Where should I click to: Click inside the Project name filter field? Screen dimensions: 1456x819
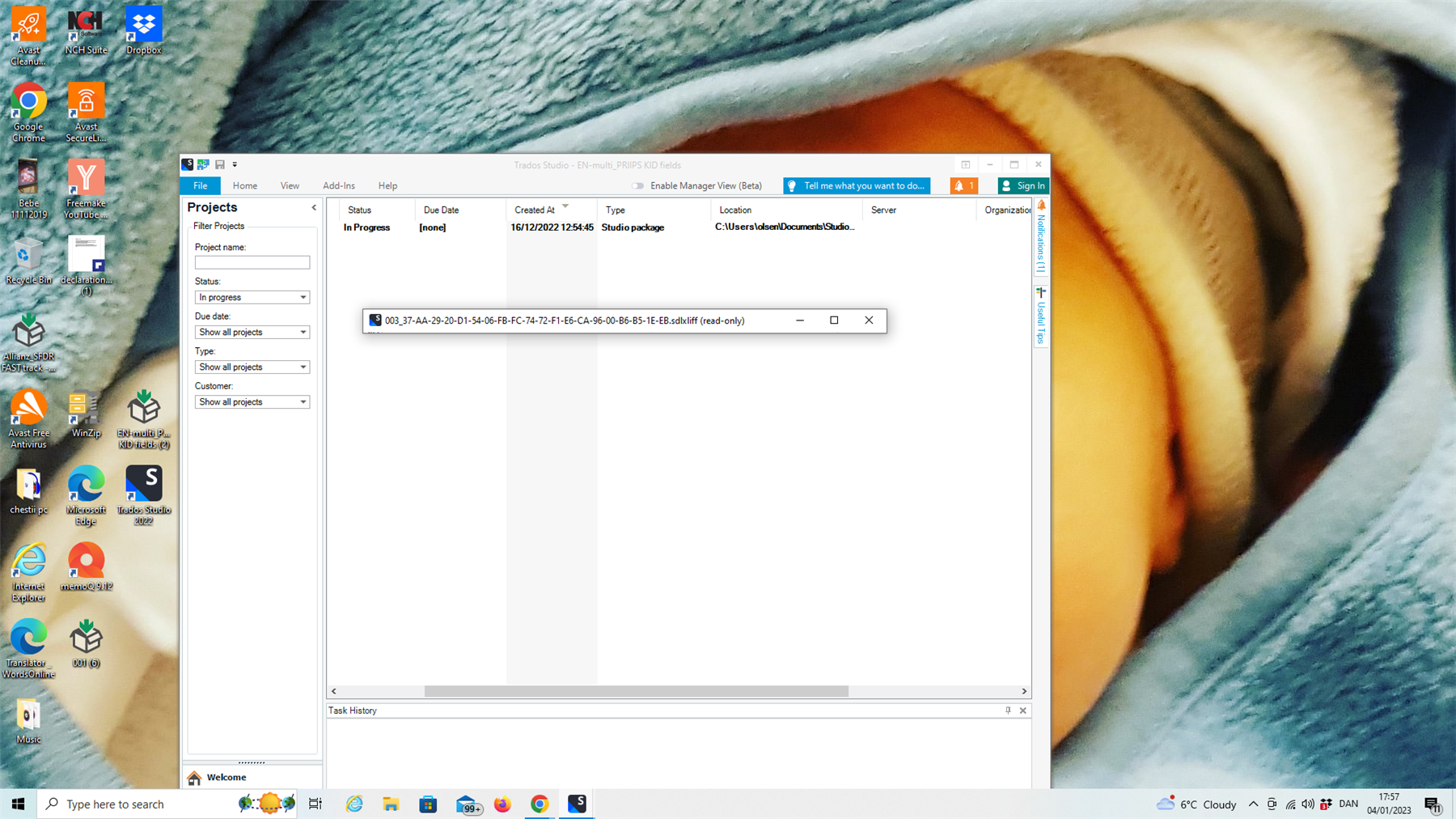(252, 261)
